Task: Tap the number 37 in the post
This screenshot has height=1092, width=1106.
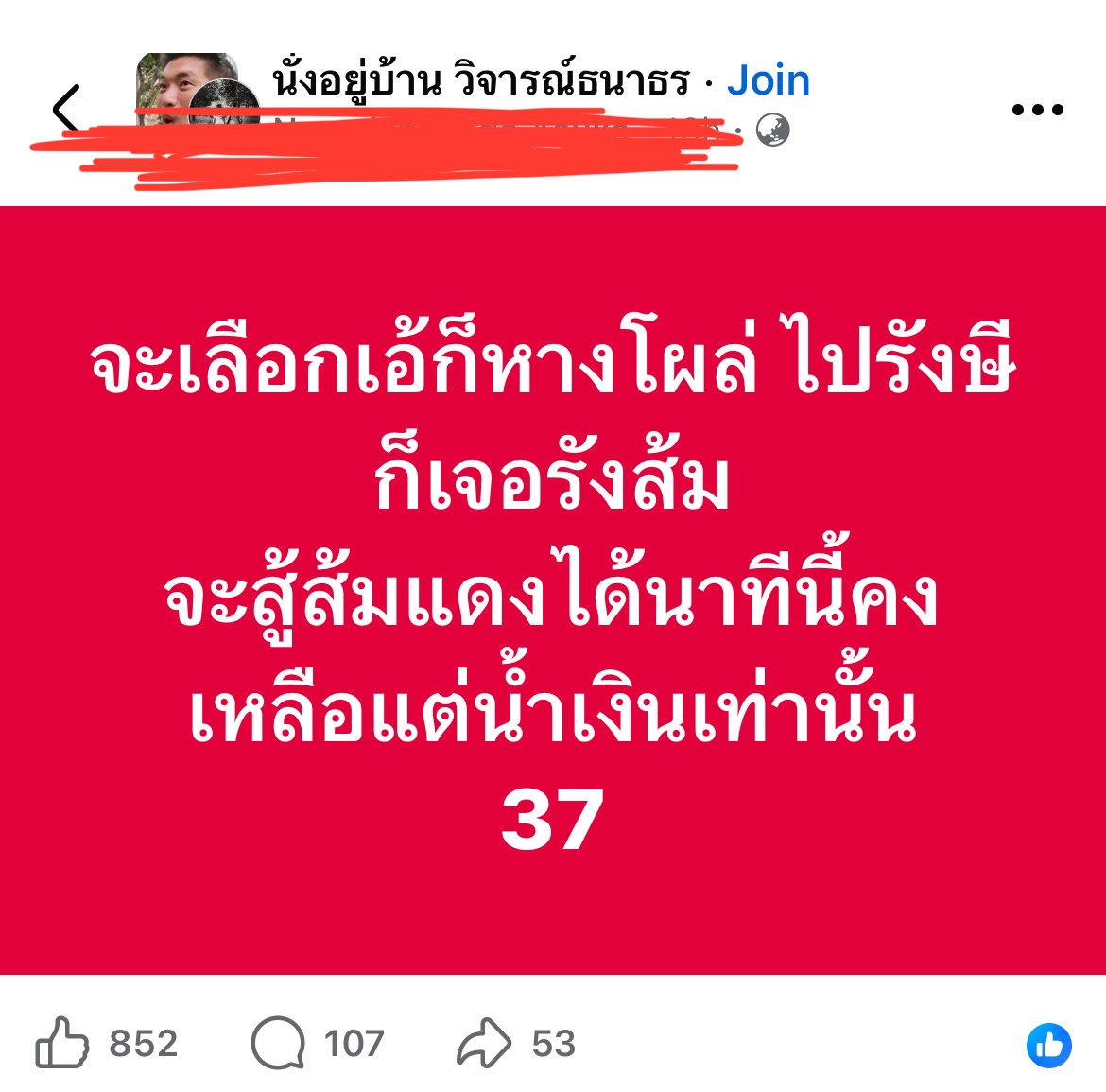Action: [x=553, y=821]
